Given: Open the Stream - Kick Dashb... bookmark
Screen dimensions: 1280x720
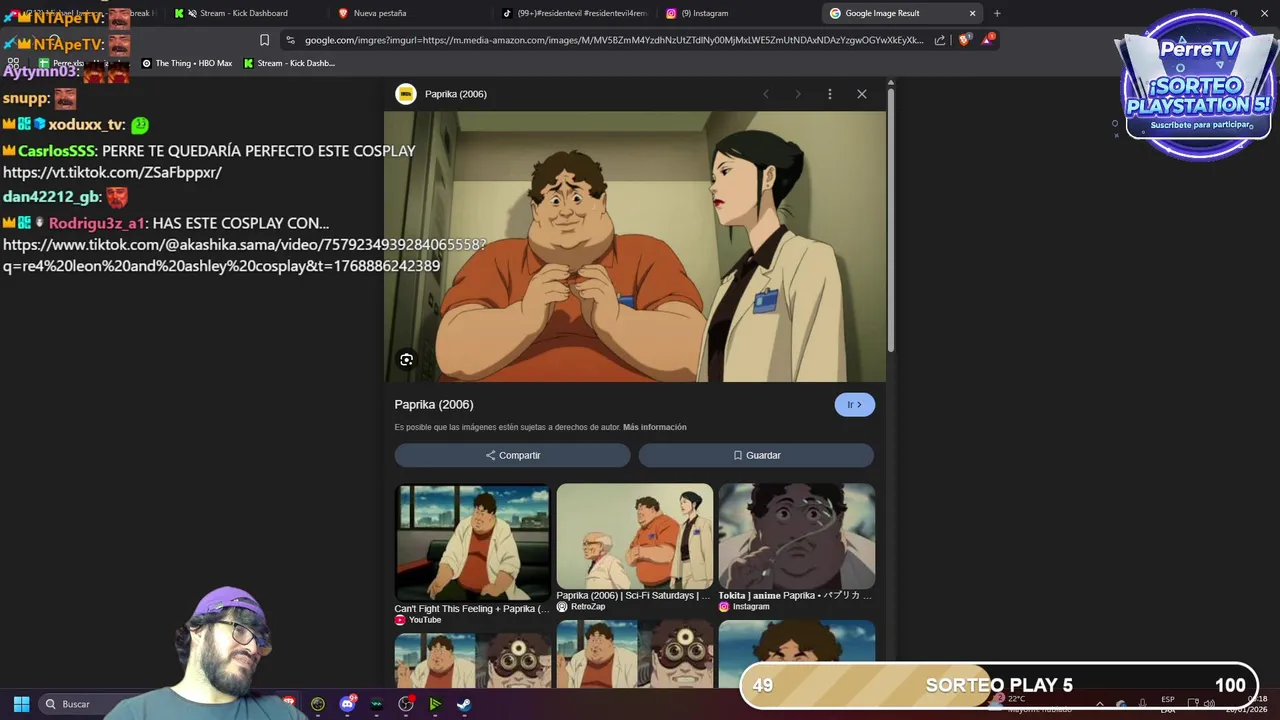Looking at the screenshot, I should coord(290,63).
